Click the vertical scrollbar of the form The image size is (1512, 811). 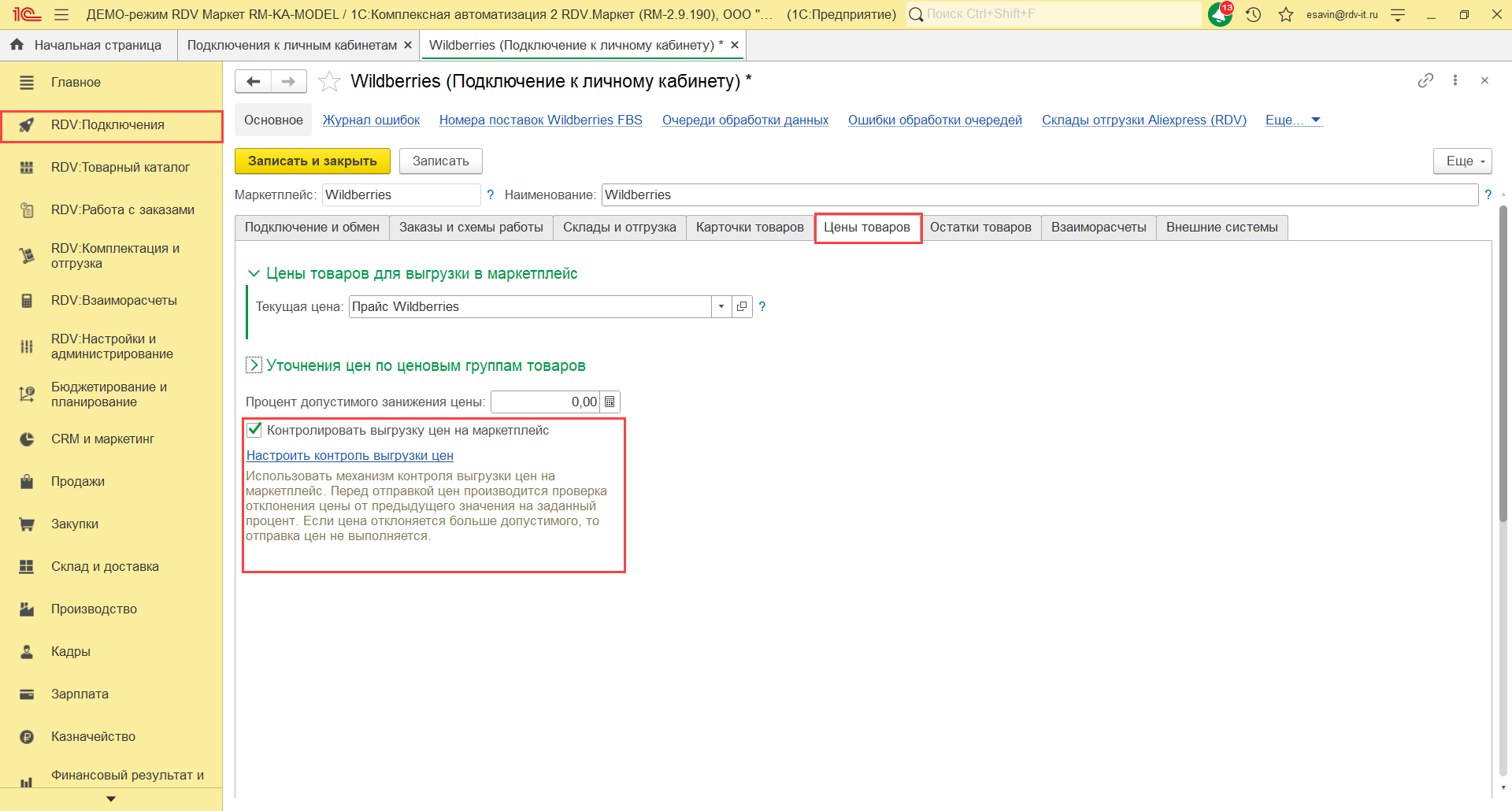pos(1503,362)
